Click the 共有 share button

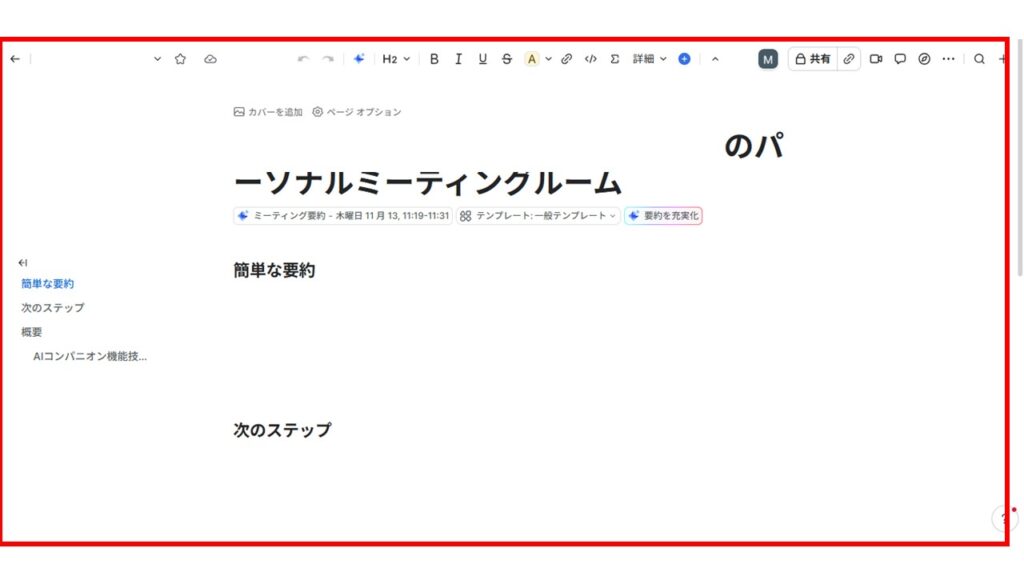[x=812, y=59]
